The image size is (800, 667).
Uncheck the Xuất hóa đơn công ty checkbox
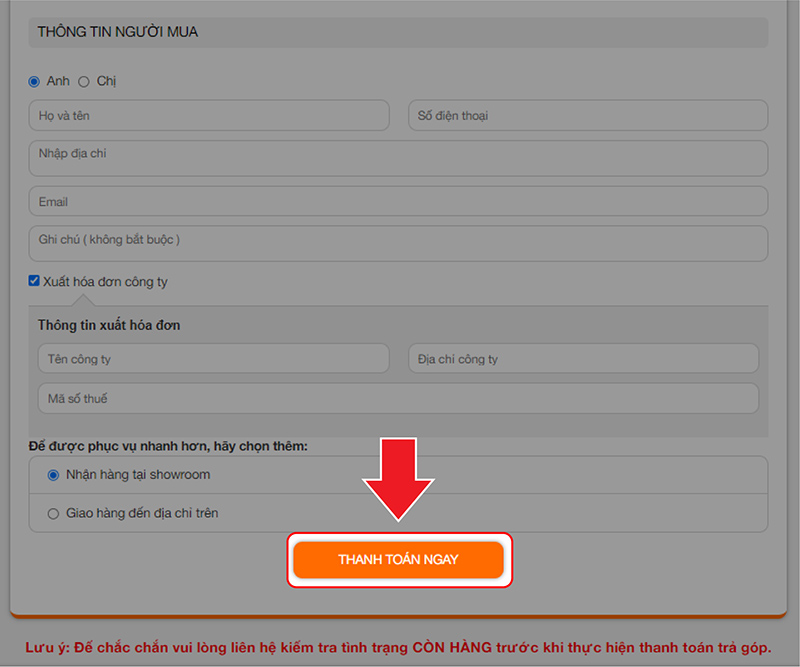34,281
